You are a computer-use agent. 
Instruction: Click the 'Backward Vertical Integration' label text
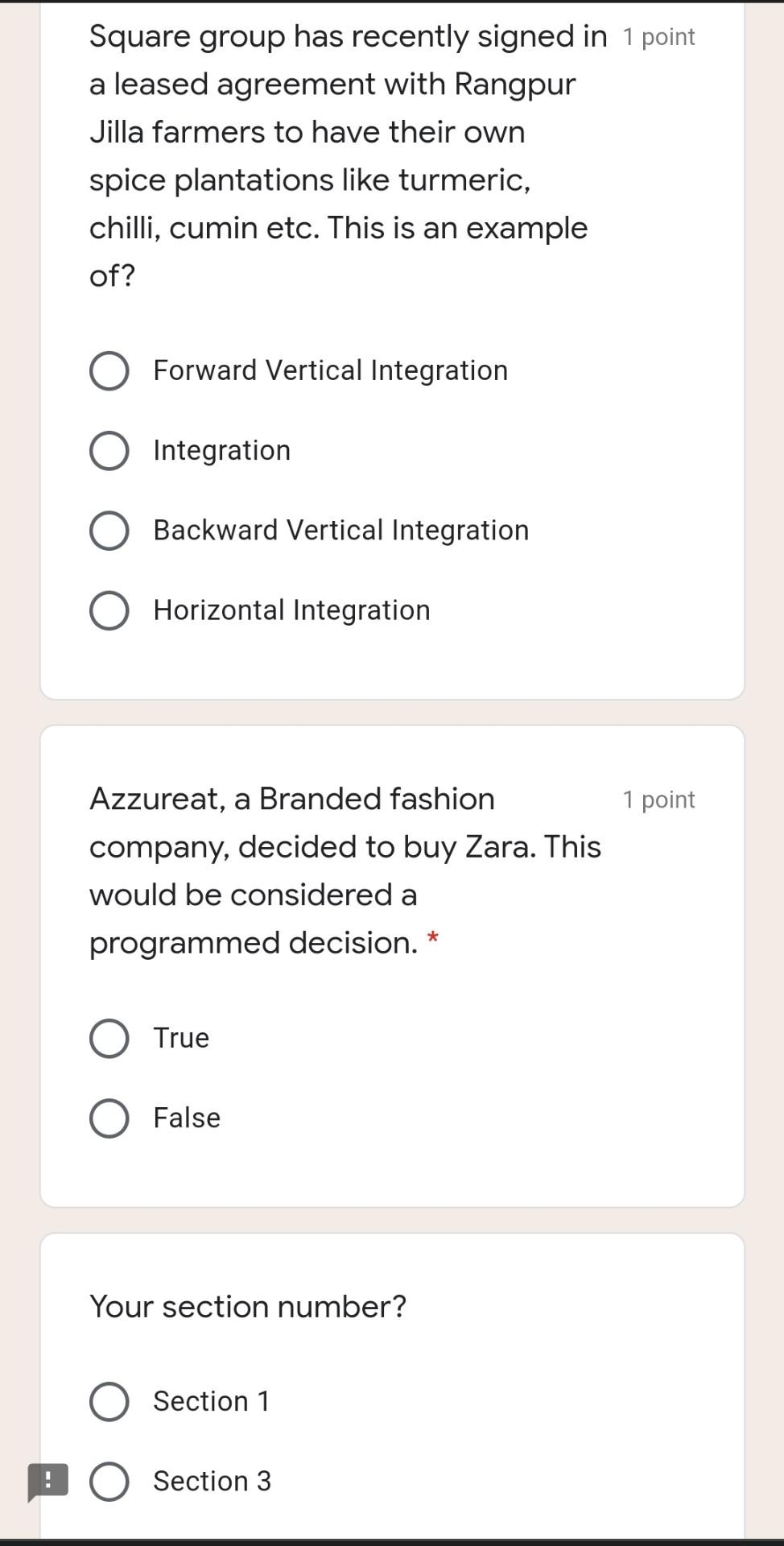pyautogui.click(x=341, y=531)
